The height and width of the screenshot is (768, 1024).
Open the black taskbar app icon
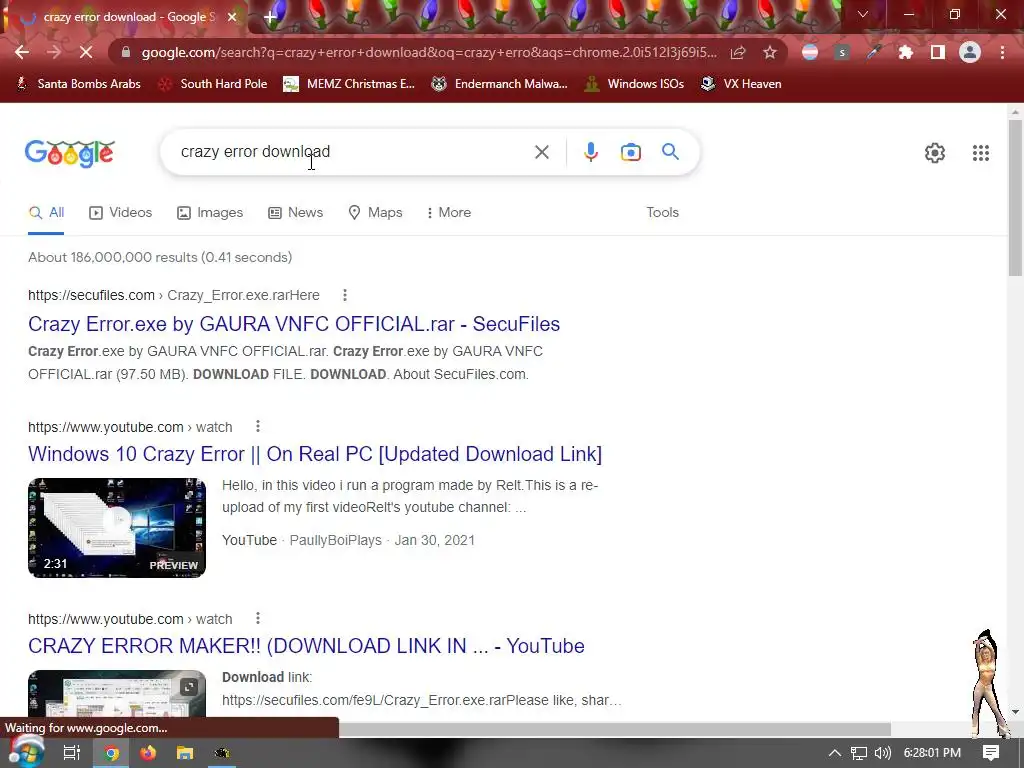(222, 753)
